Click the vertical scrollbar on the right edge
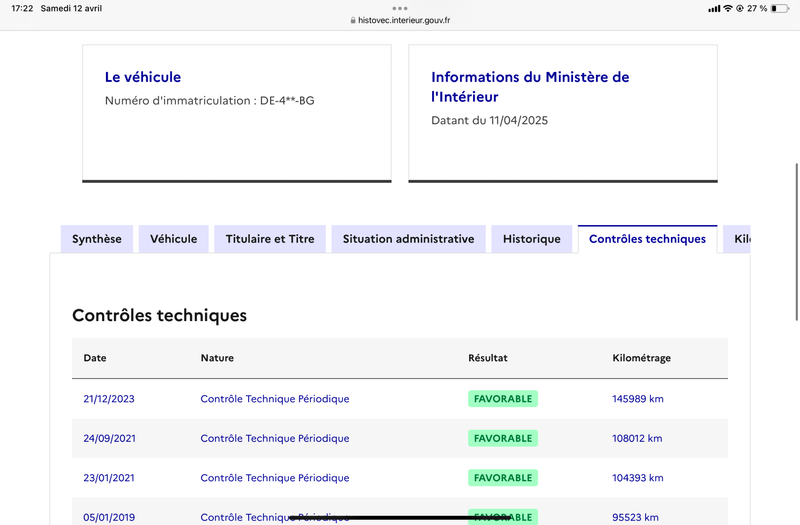The image size is (800, 525). pos(797,242)
